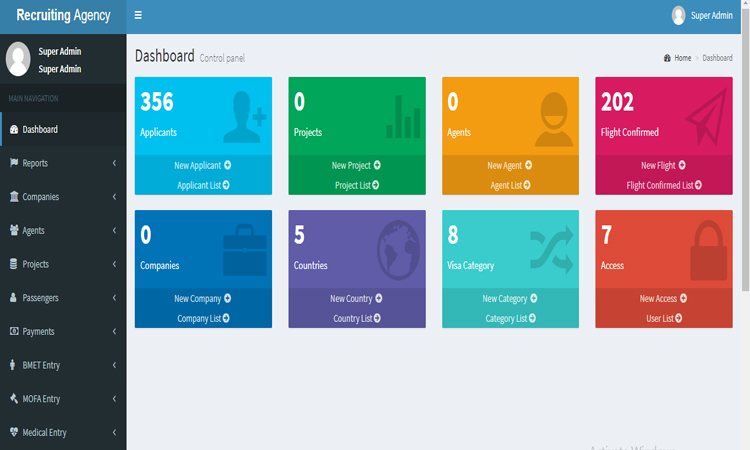Open the Passengers menu item
Viewport: 750px width, 450px height.
pos(63,298)
